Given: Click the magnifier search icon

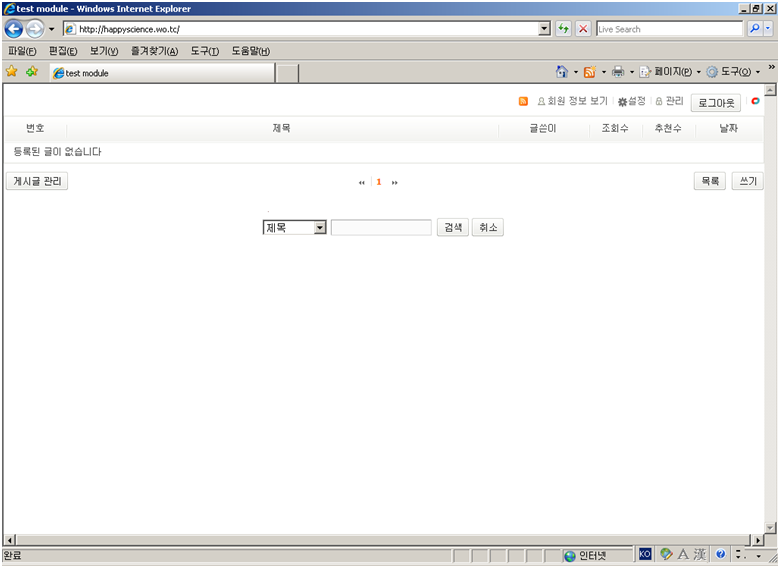Looking at the screenshot, I should (755, 29).
